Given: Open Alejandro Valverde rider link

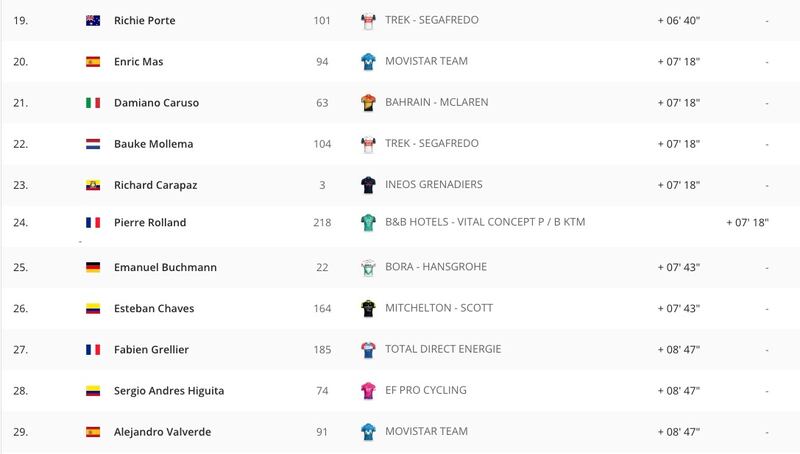Looking at the screenshot, I should tap(162, 432).
